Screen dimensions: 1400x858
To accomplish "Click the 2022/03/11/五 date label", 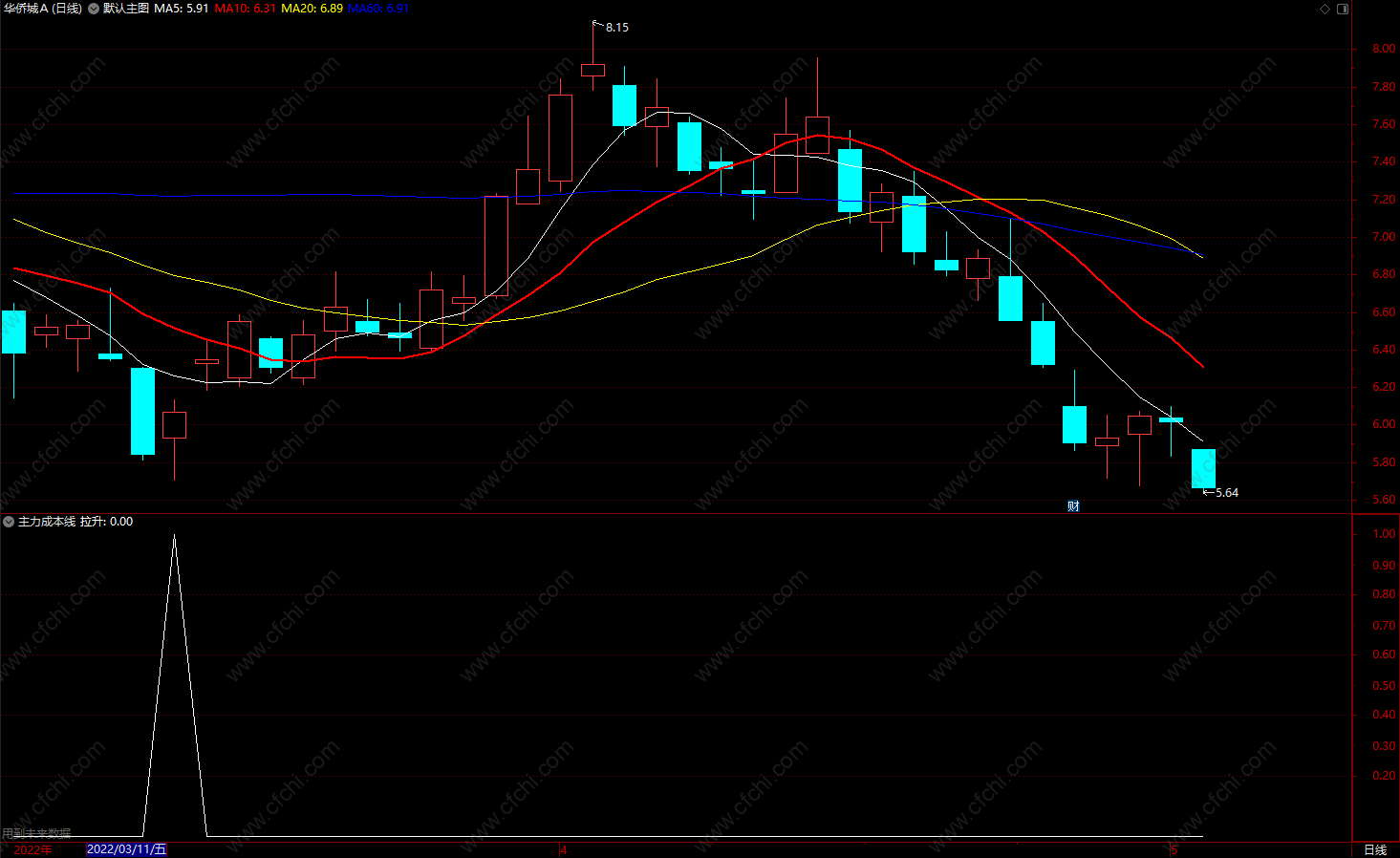I will coord(126,849).
